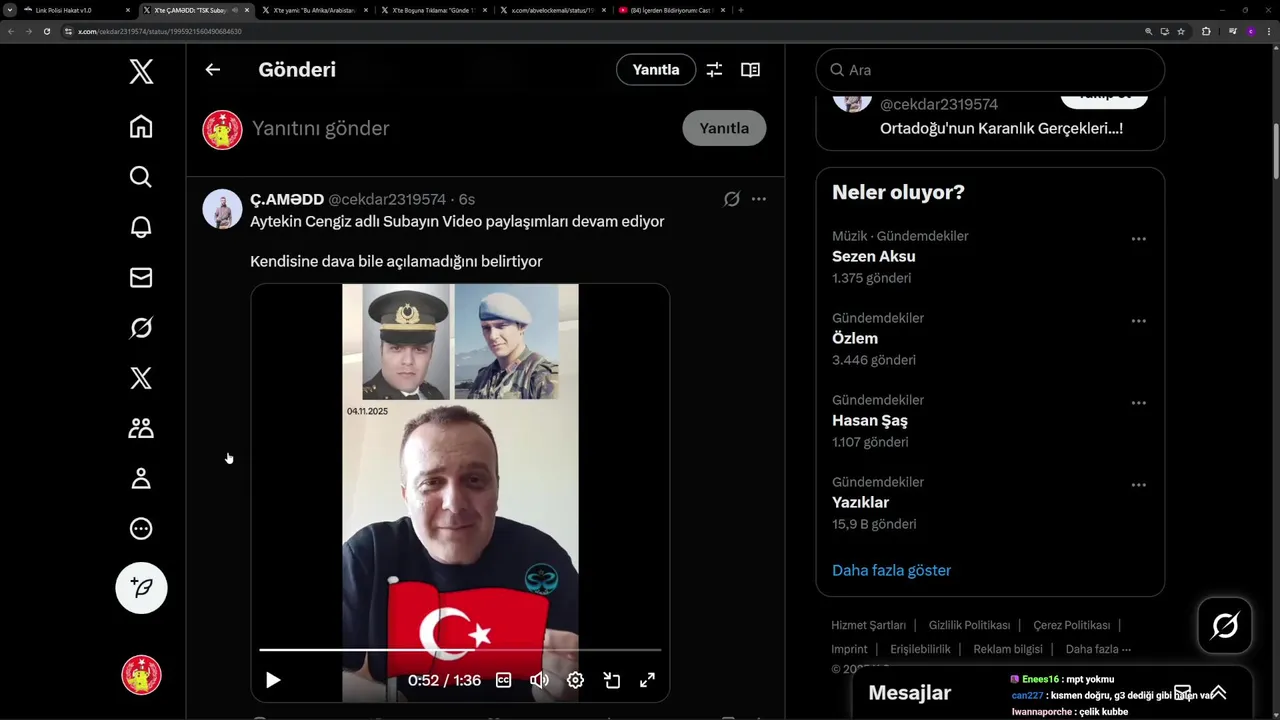The width and height of the screenshot is (1280, 720).
Task: Open more menu for Yazıklar trend
Action: (1138, 485)
